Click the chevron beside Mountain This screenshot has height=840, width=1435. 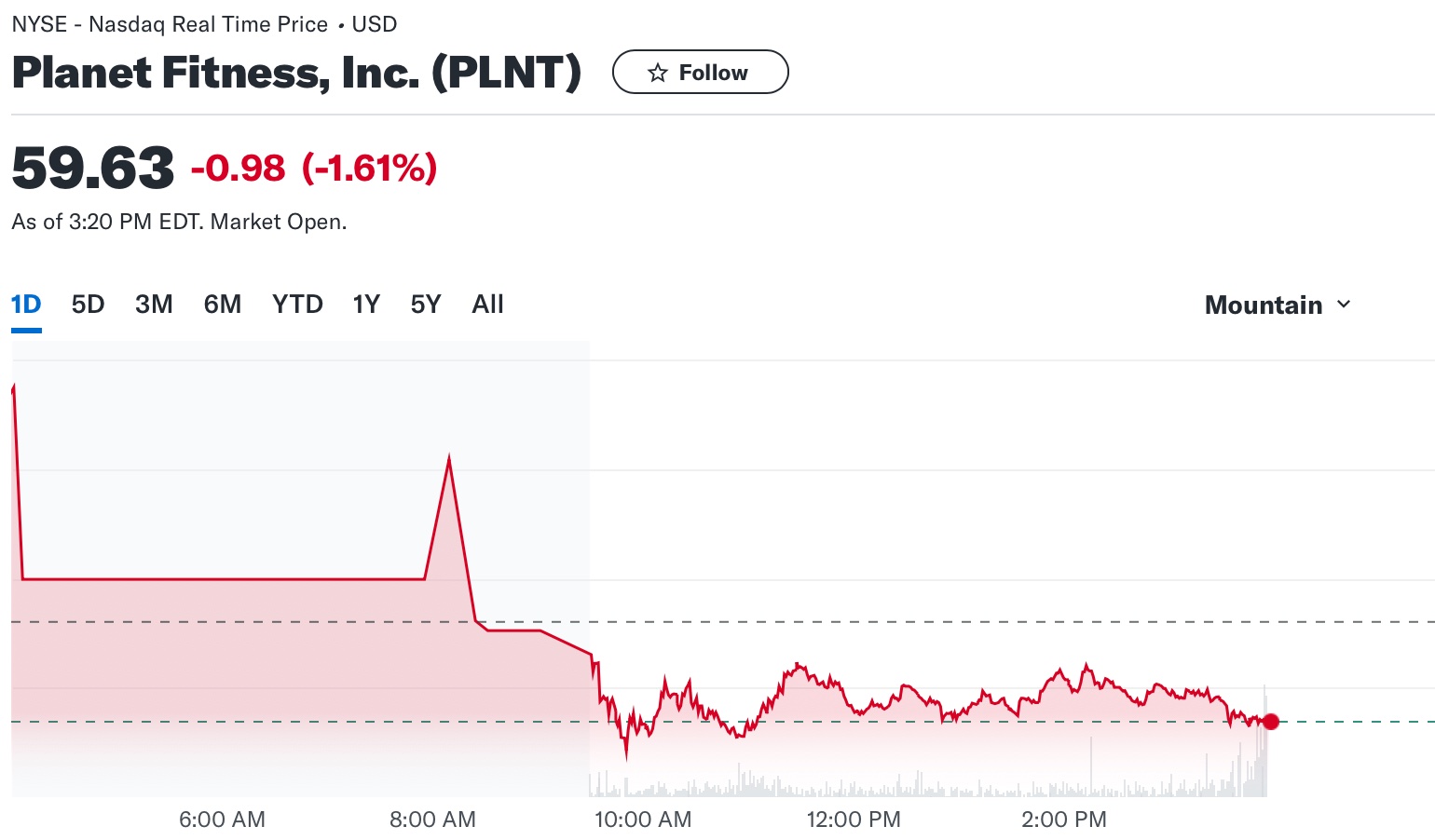tap(1345, 305)
